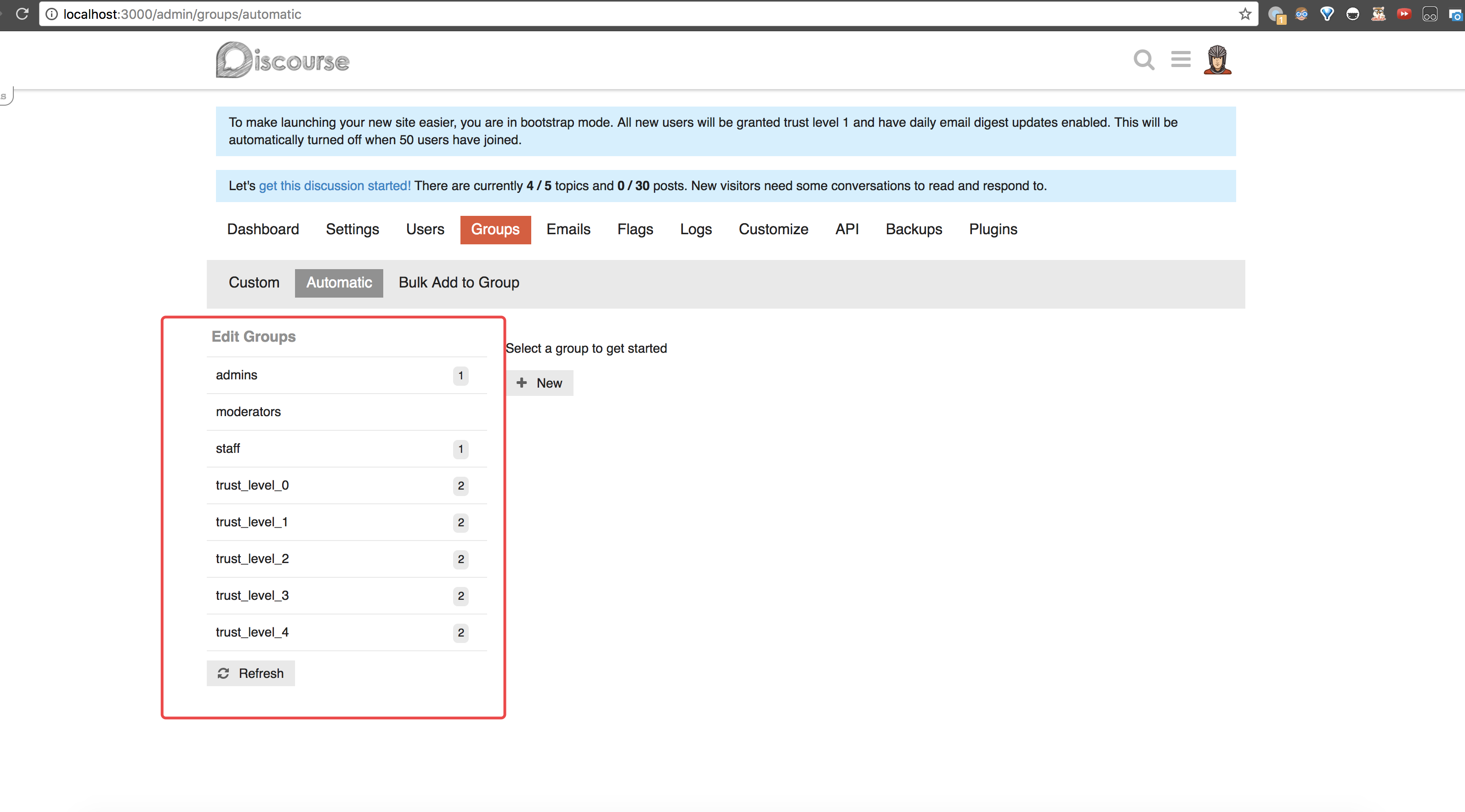
Task: Open the Settings admin tab
Action: pyautogui.click(x=352, y=230)
